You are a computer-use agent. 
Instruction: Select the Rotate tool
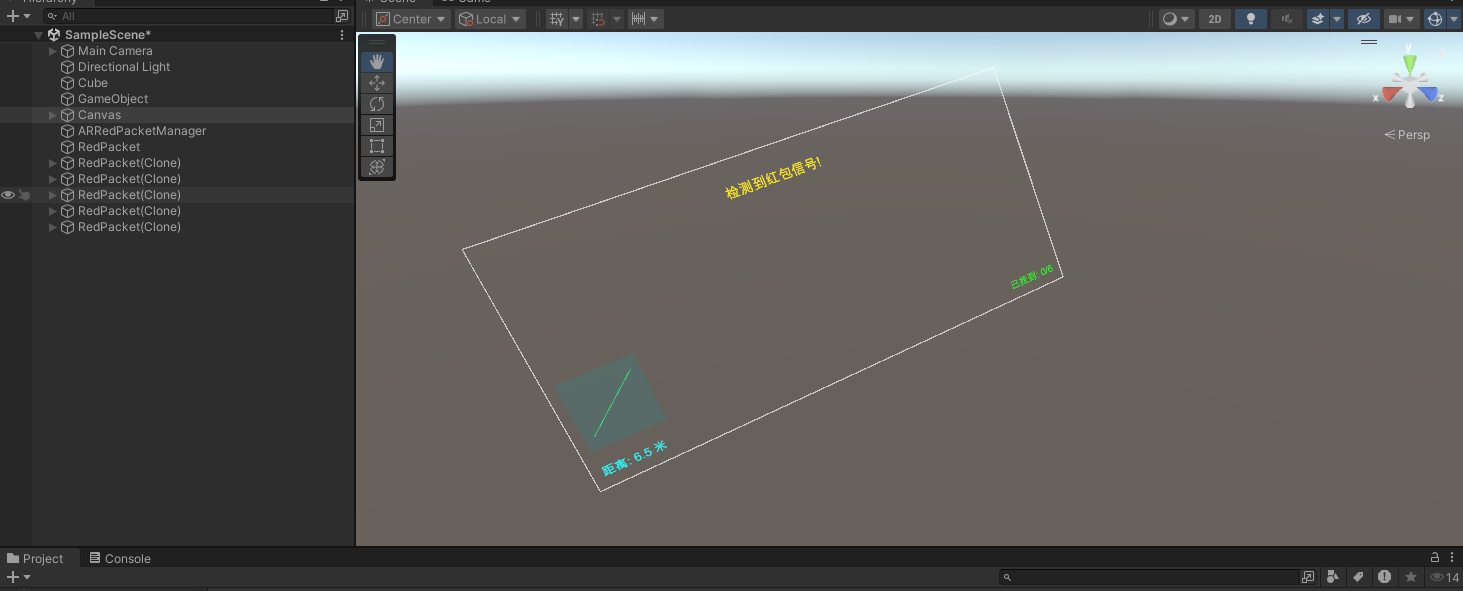[377, 104]
